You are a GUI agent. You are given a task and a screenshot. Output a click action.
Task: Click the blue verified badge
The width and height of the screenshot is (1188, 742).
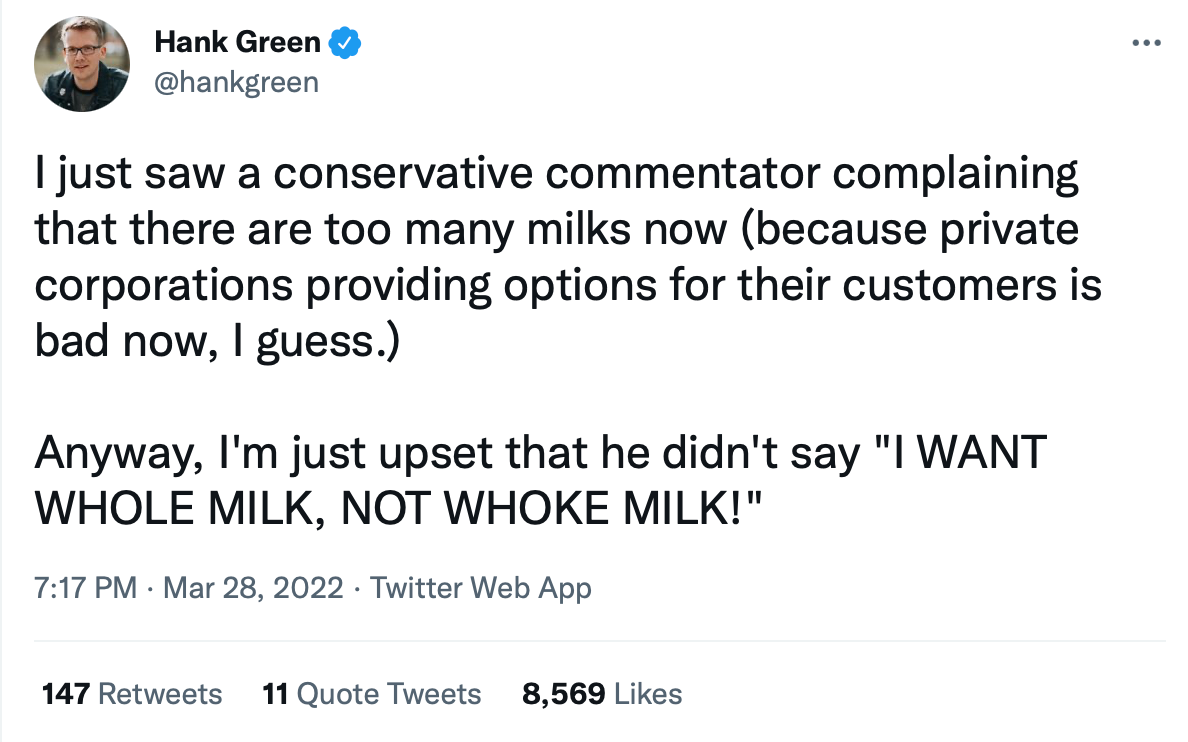[345, 42]
